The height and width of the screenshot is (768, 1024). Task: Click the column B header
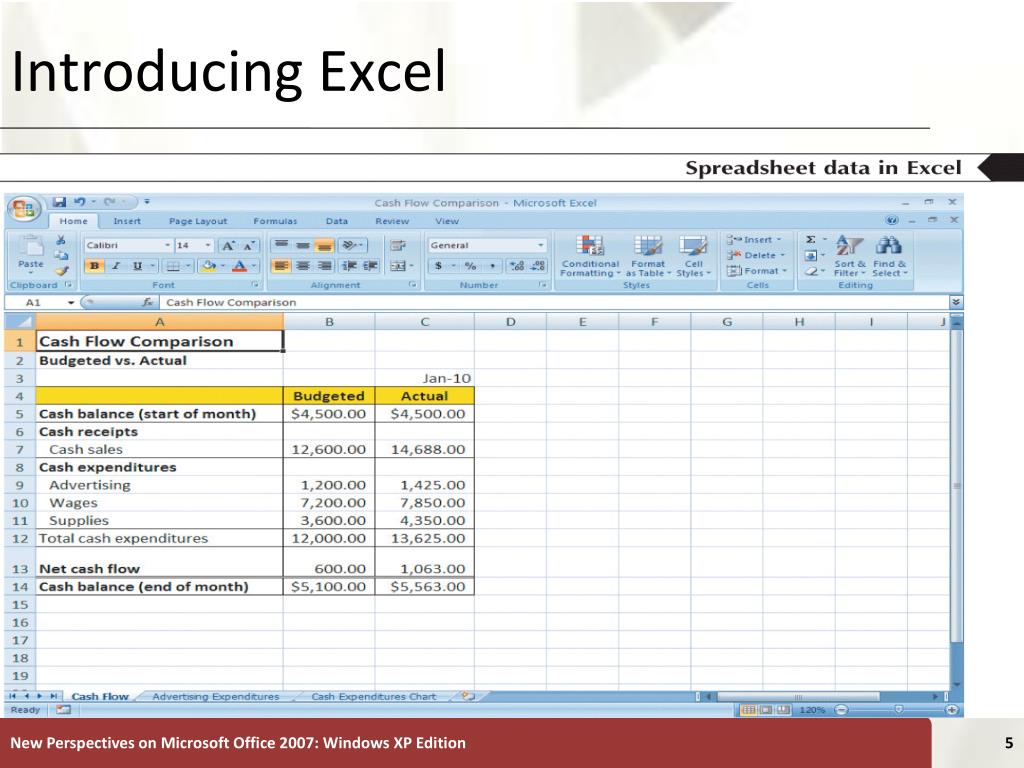[329, 321]
